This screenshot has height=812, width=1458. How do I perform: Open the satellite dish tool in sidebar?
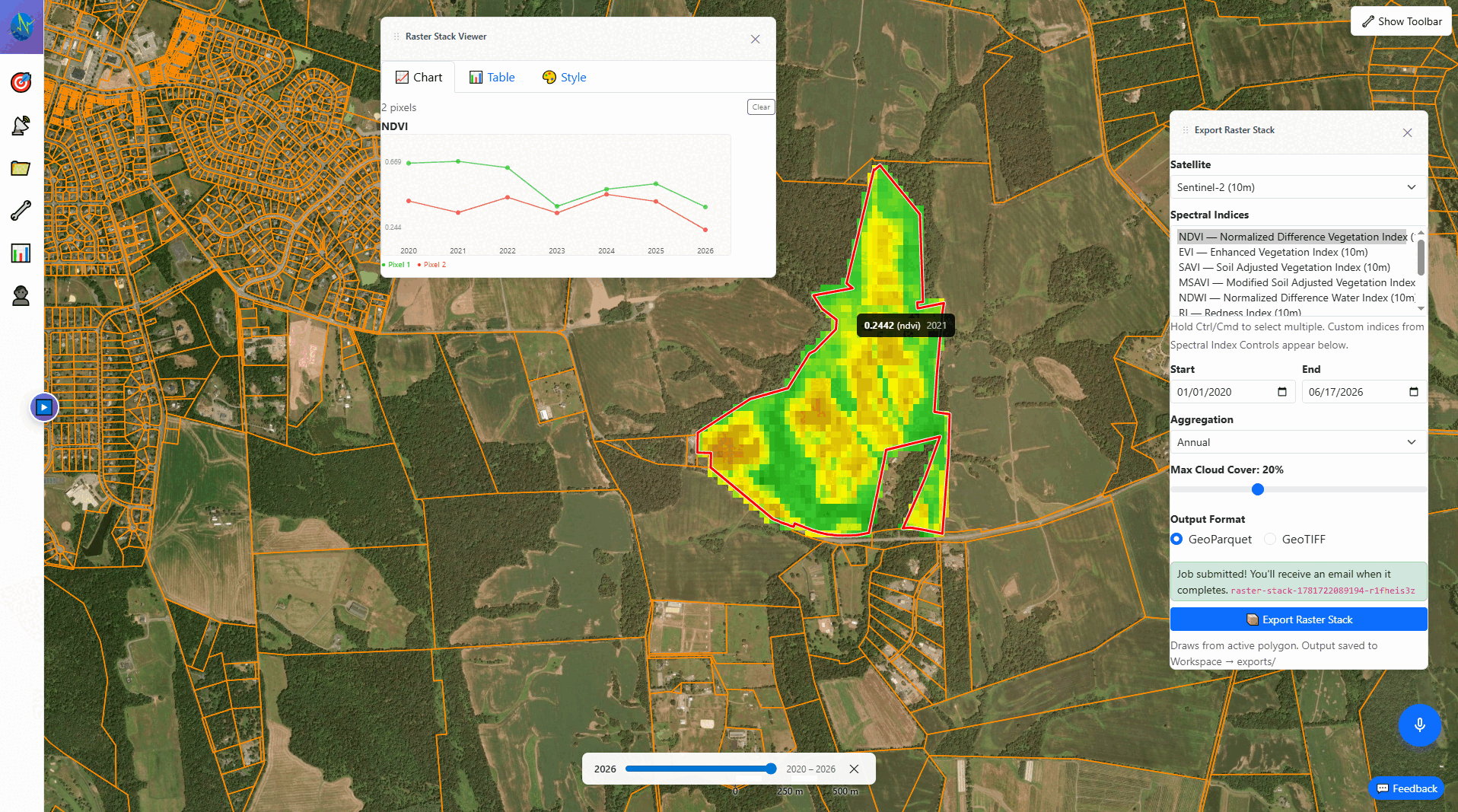21,125
